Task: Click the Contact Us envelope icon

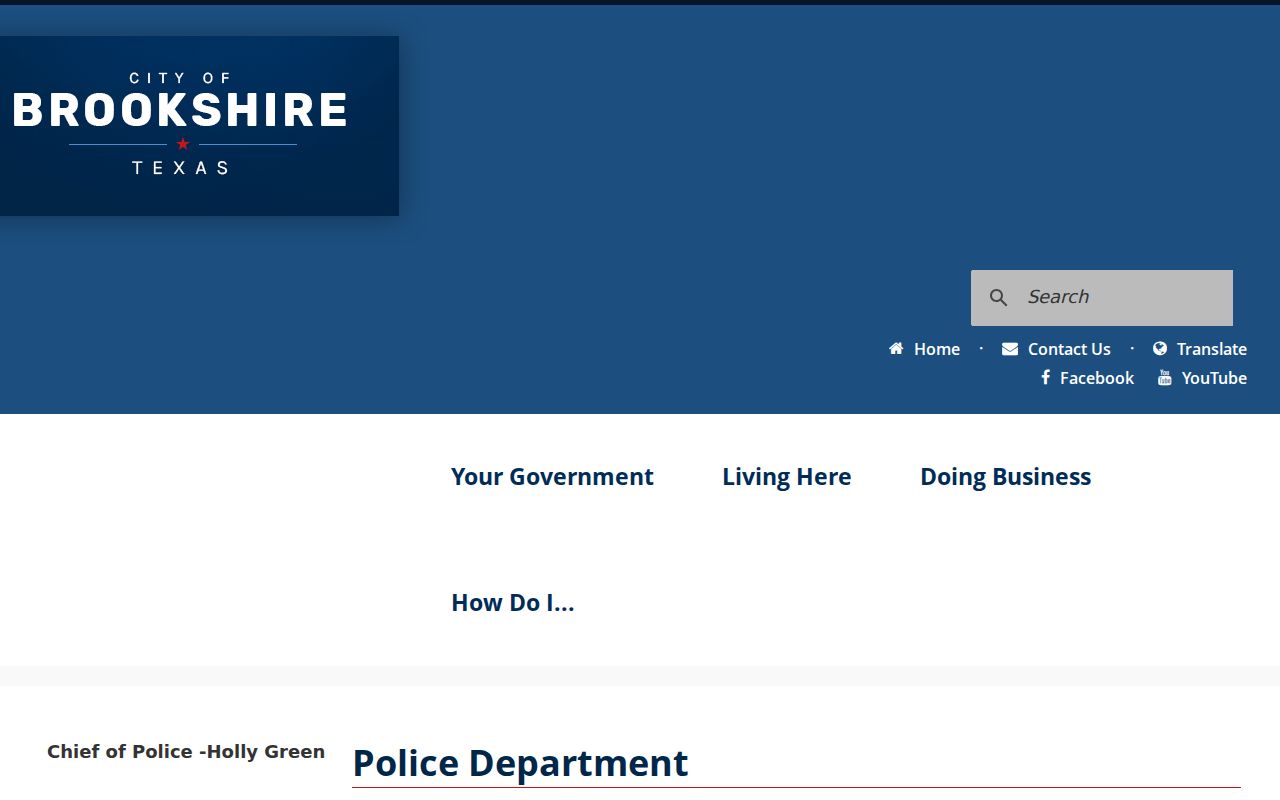Action: pos(1010,349)
